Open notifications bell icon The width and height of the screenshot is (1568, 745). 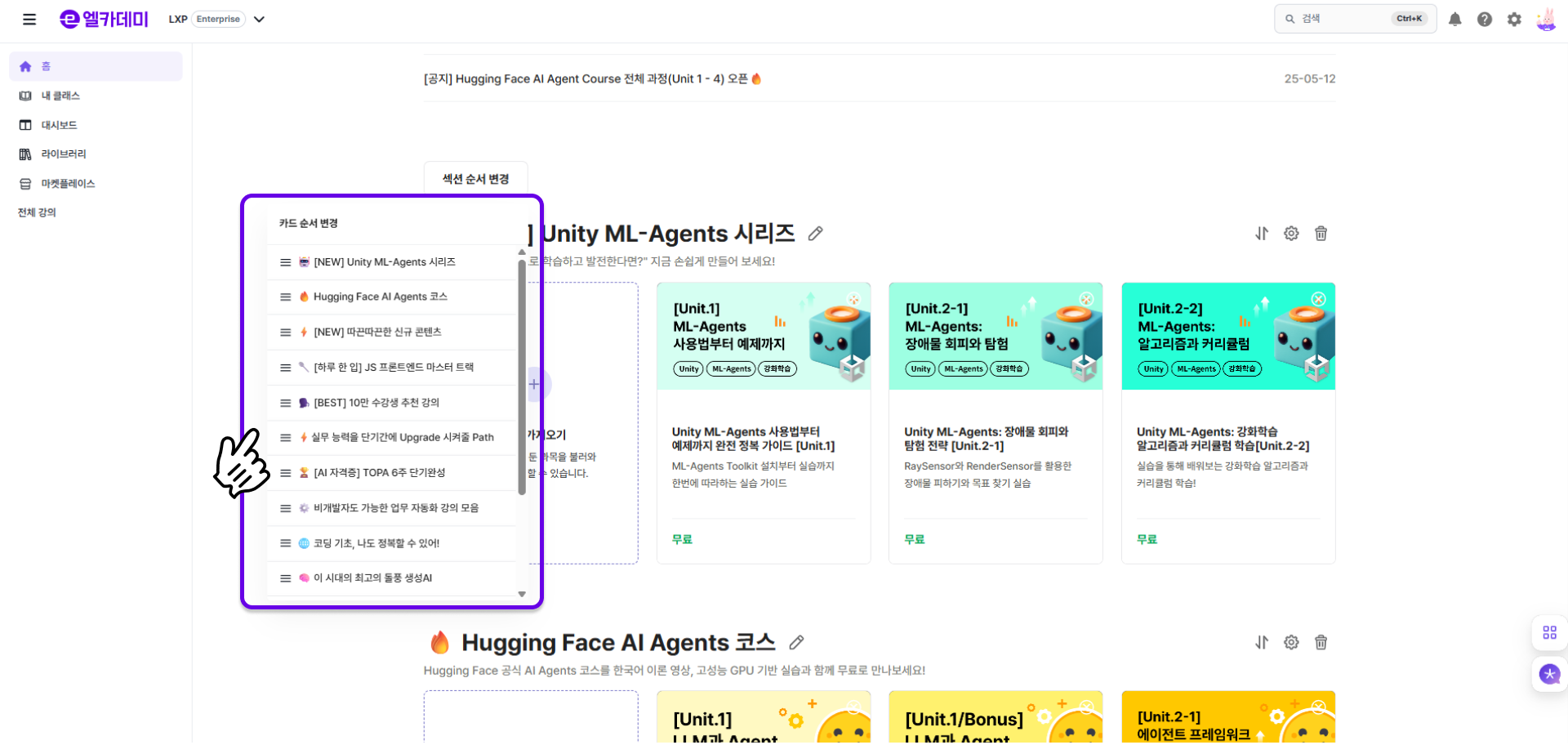[1454, 20]
